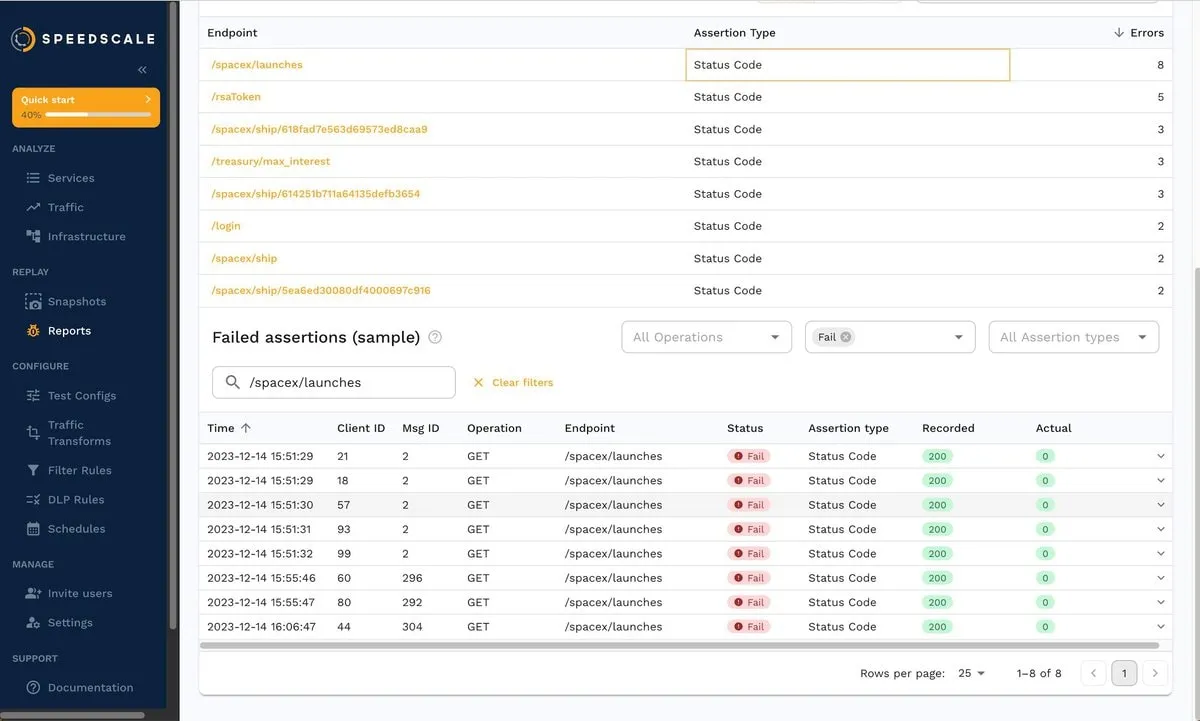Open the /rsaToken endpoint details
The image size is (1200, 721).
click(x=235, y=96)
